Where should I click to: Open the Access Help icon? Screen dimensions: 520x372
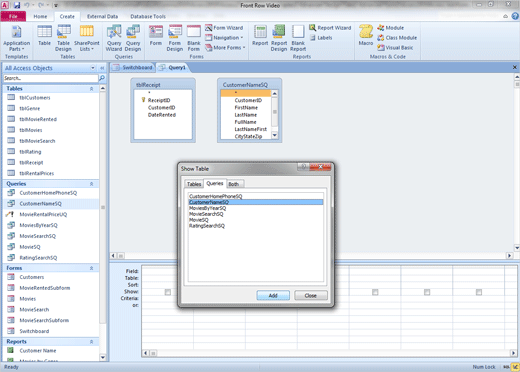coord(515,16)
